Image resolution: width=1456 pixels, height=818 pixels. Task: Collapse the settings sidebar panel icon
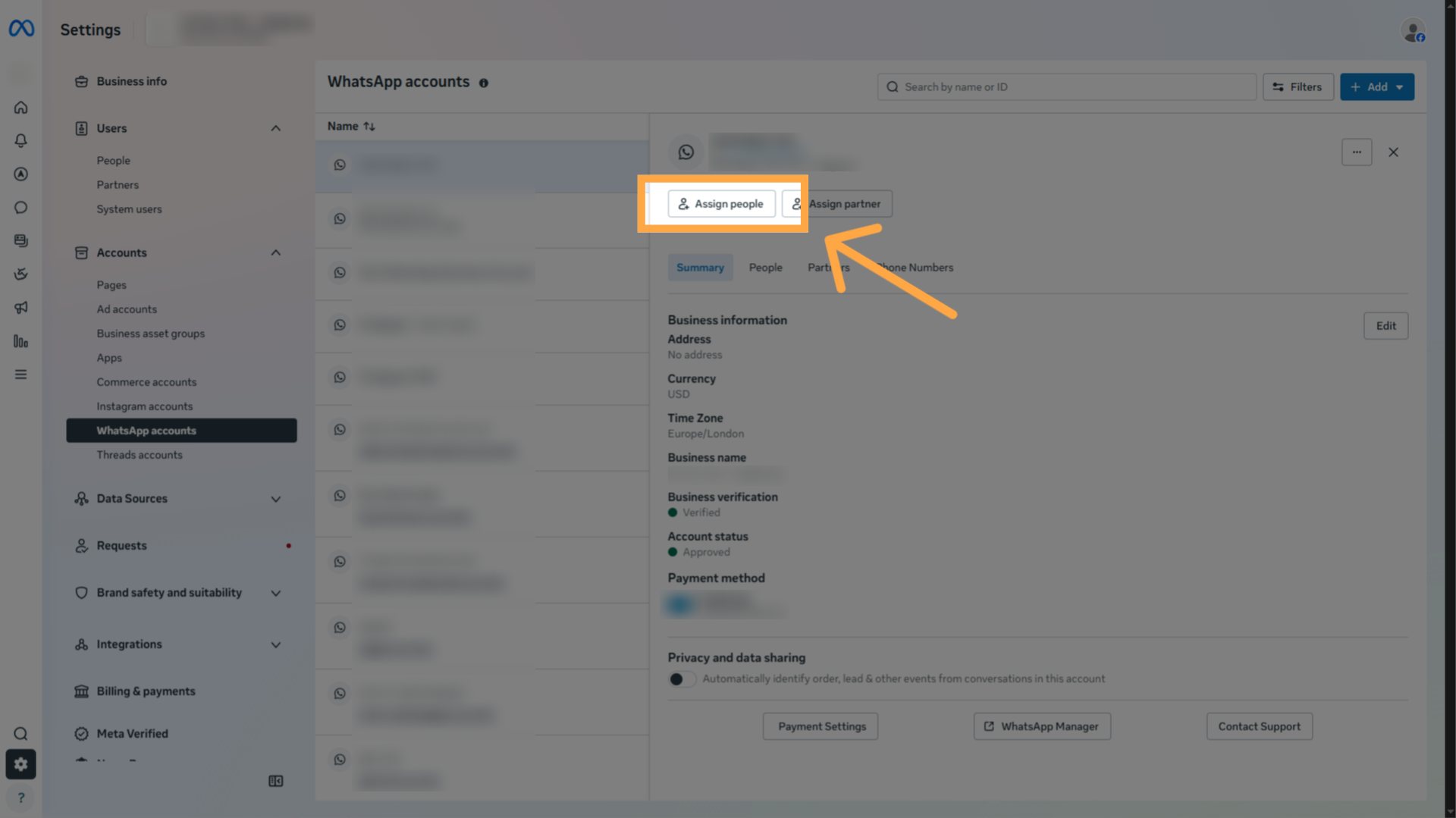tap(276, 781)
